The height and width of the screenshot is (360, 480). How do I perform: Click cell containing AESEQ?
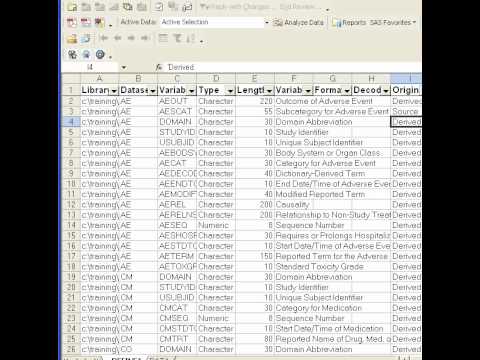coord(177,225)
